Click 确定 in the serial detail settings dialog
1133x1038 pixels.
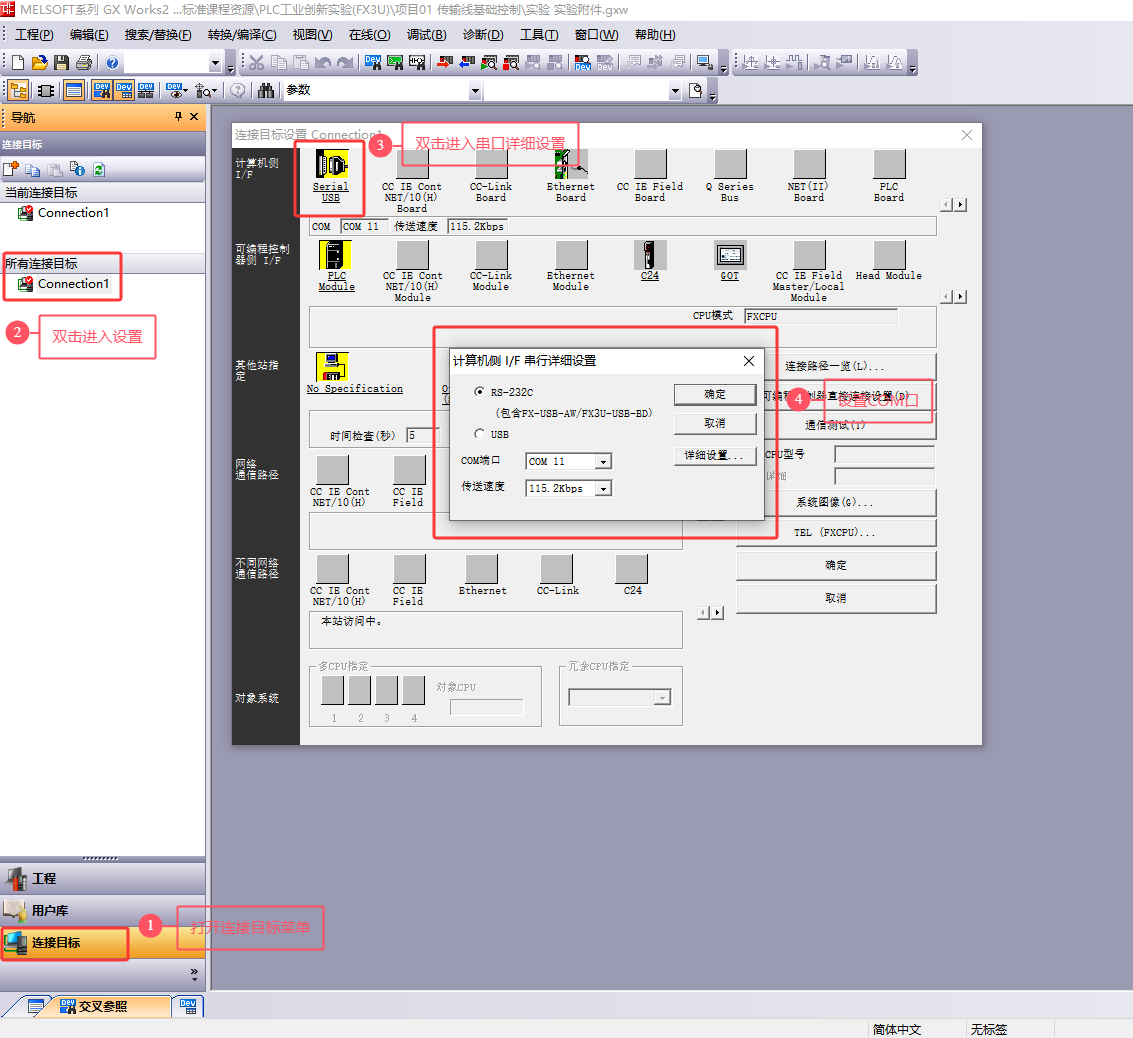point(715,394)
